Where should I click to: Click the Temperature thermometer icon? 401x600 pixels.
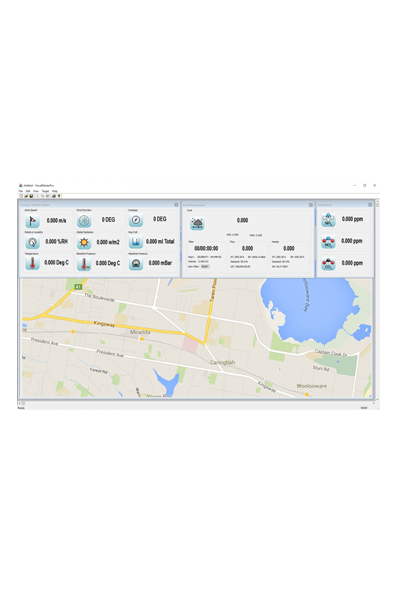[x=32, y=263]
